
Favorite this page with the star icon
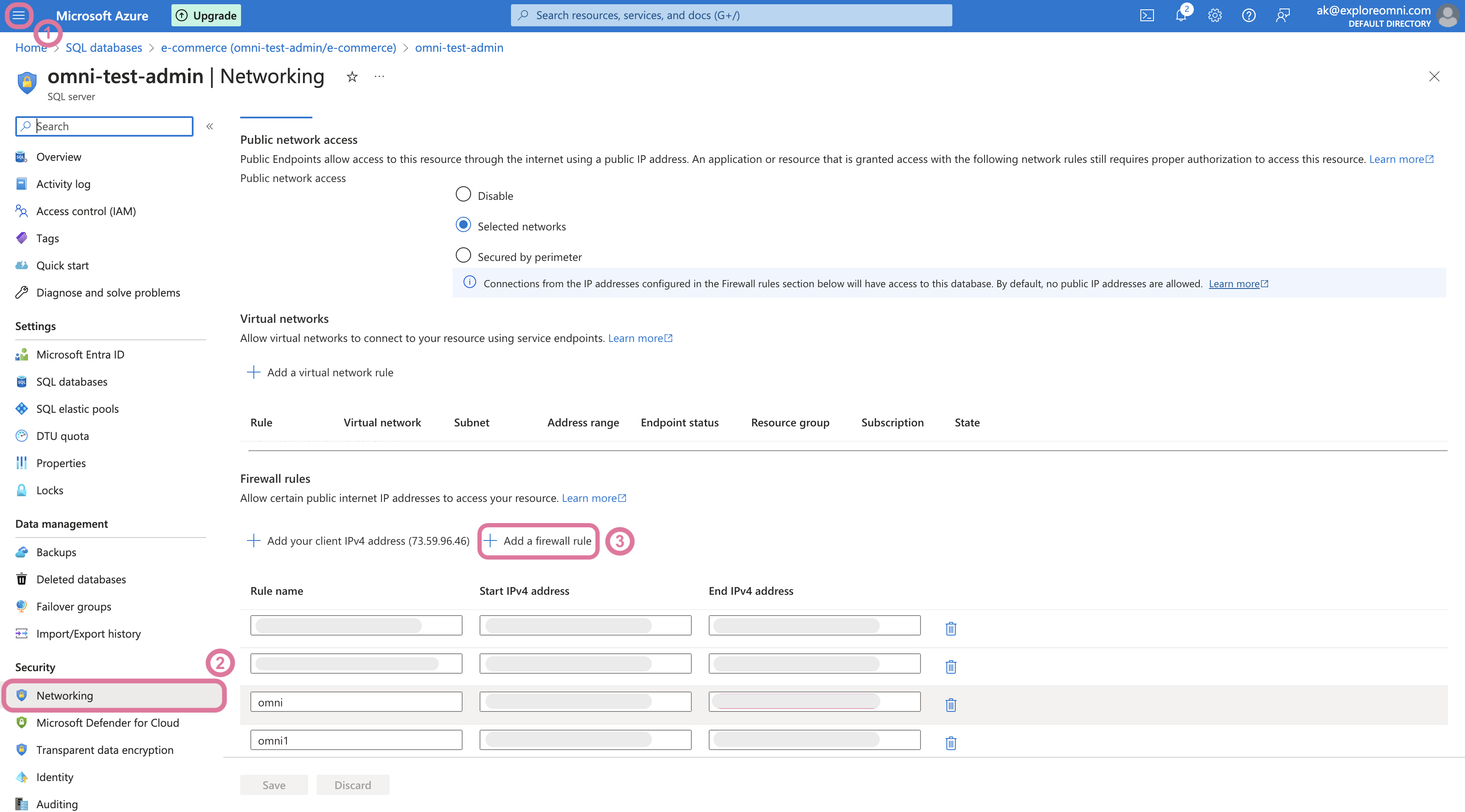[352, 77]
